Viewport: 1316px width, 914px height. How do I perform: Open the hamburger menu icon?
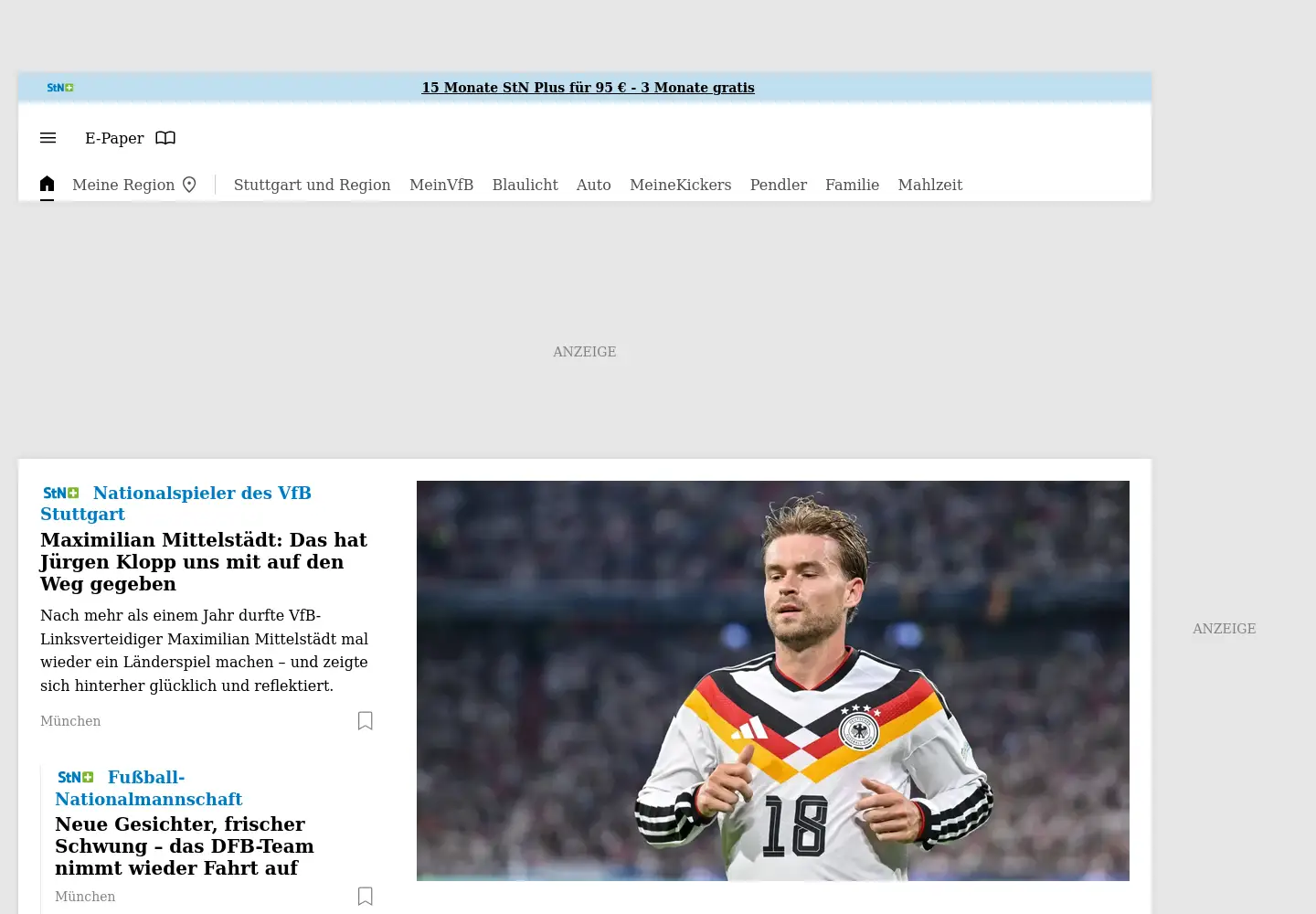(x=48, y=138)
